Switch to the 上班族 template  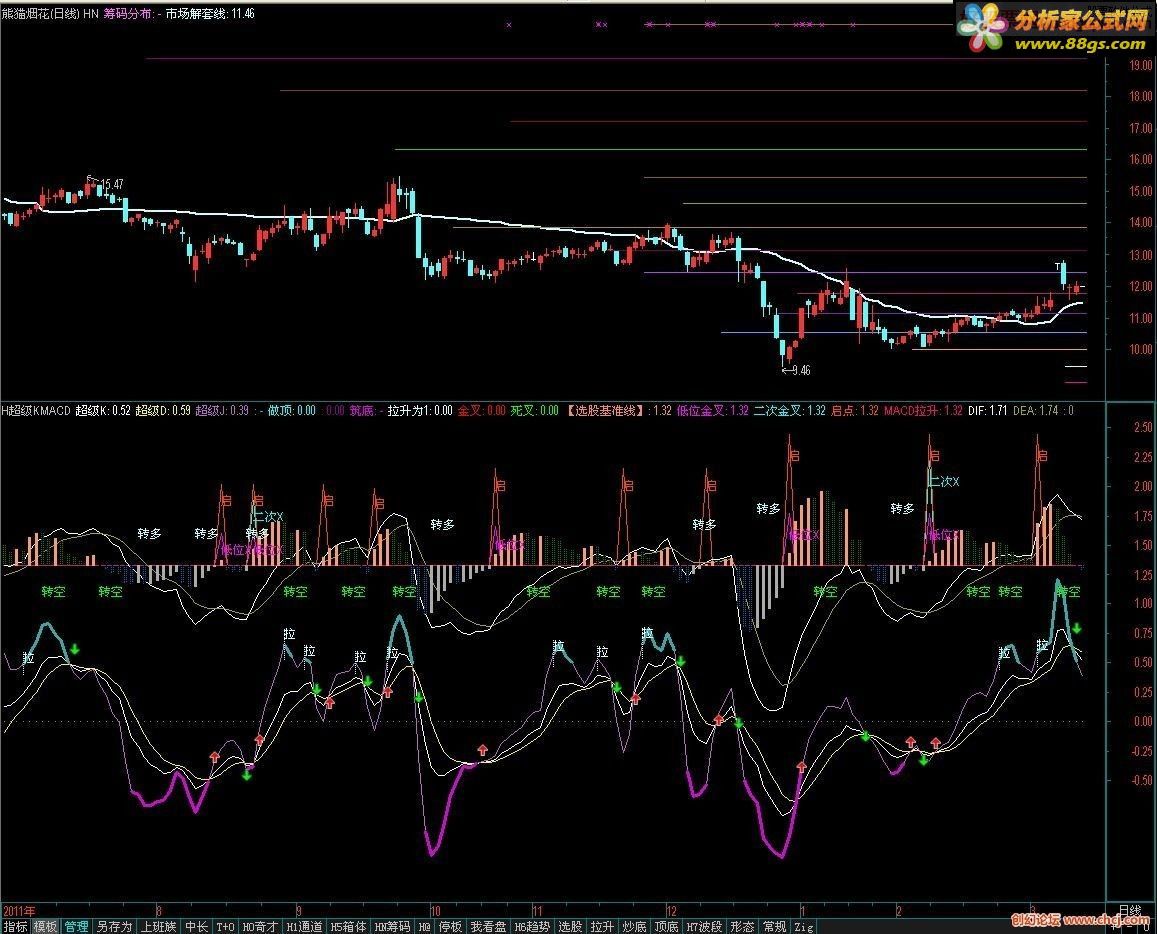(x=159, y=926)
